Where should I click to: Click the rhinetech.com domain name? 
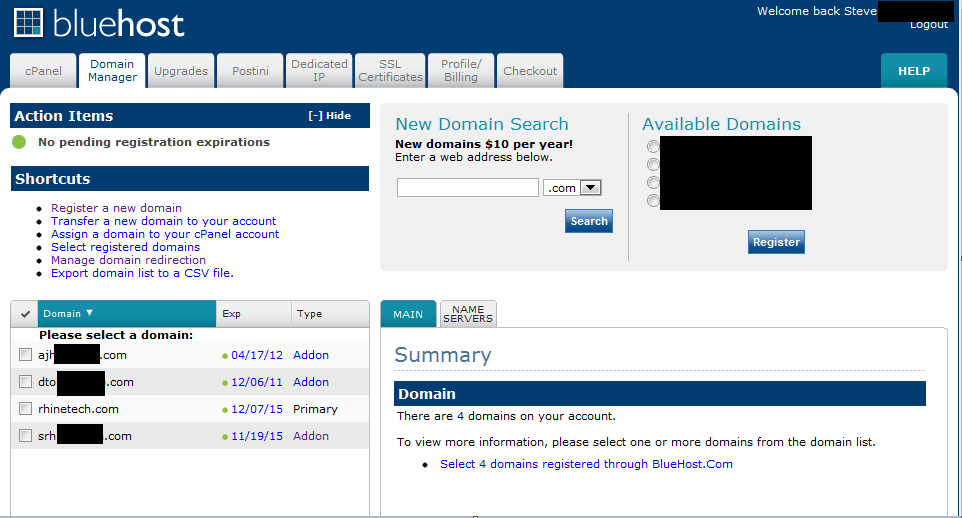78,409
